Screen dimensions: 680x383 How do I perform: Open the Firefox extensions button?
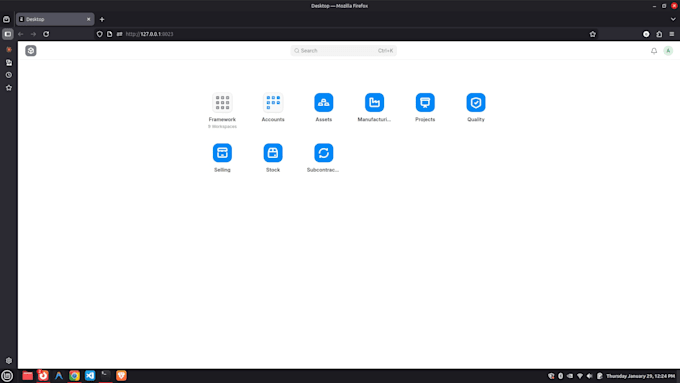click(x=659, y=34)
